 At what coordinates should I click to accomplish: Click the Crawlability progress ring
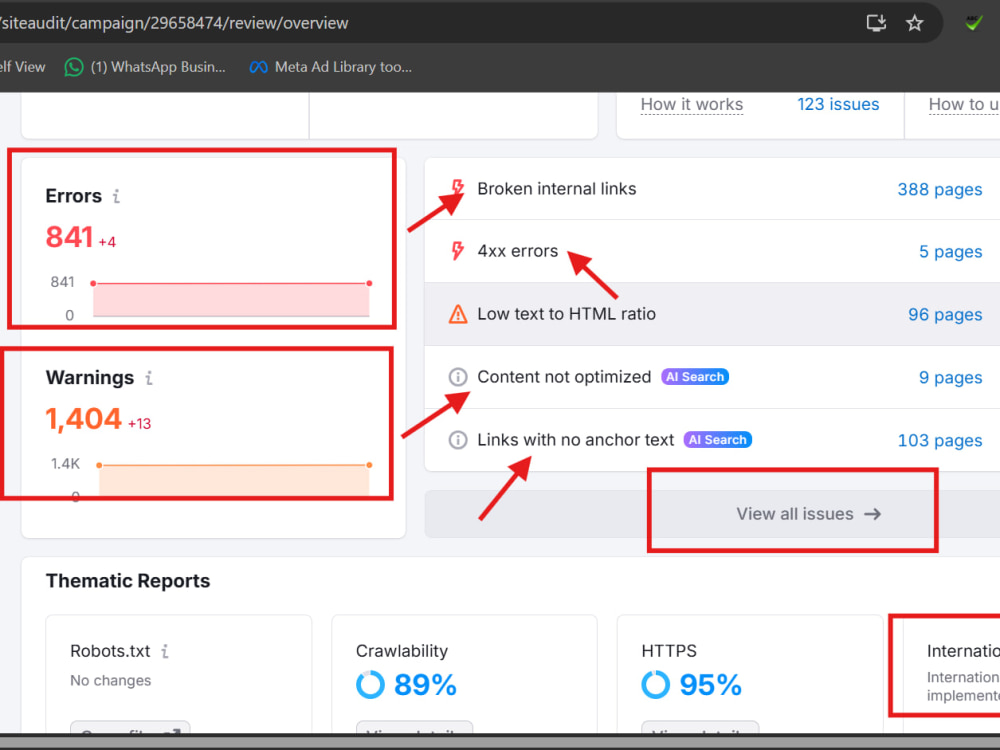tap(371, 685)
